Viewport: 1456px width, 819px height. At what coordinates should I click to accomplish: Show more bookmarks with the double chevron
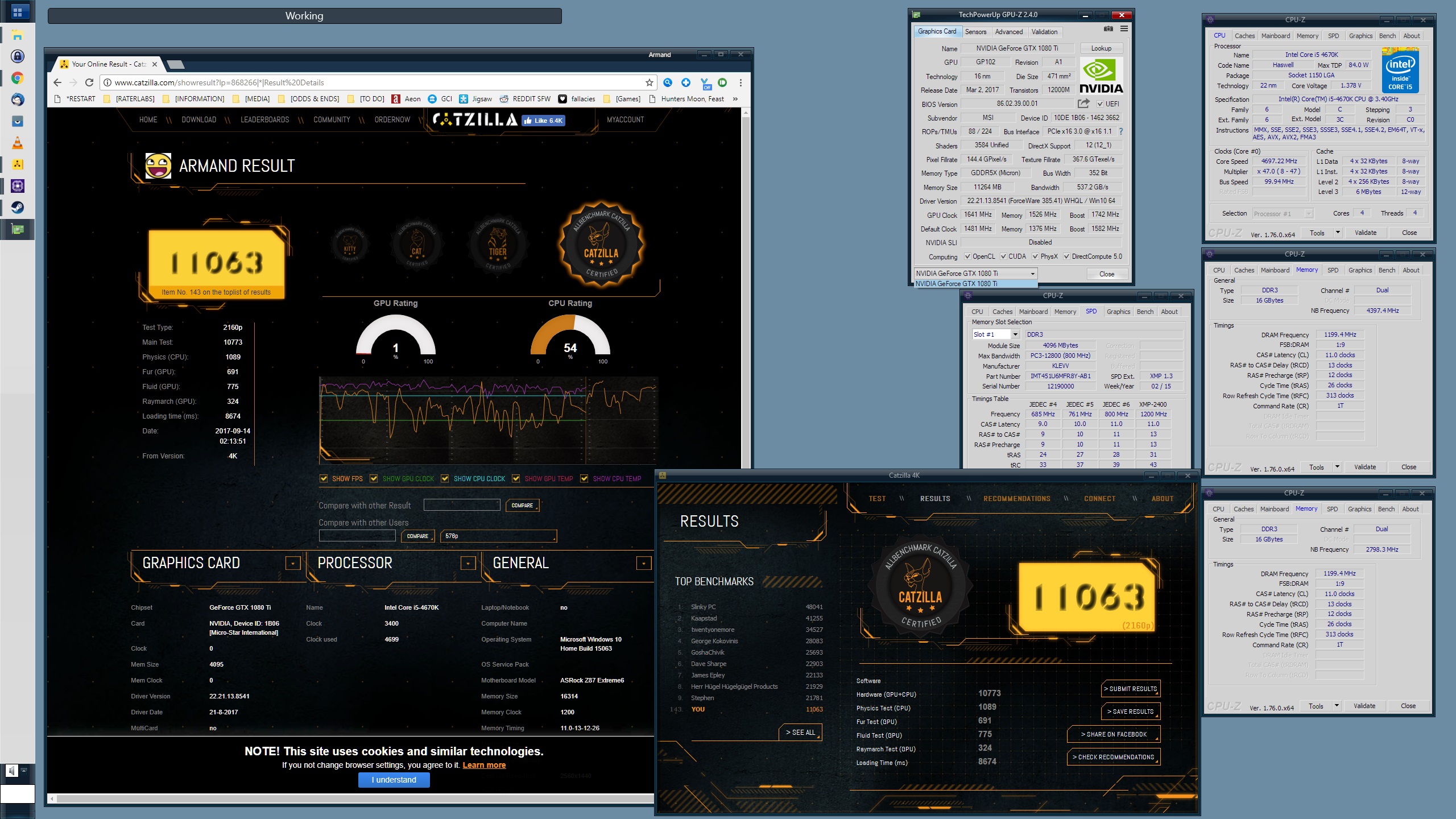pyautogui.click(x=735, y=99)
